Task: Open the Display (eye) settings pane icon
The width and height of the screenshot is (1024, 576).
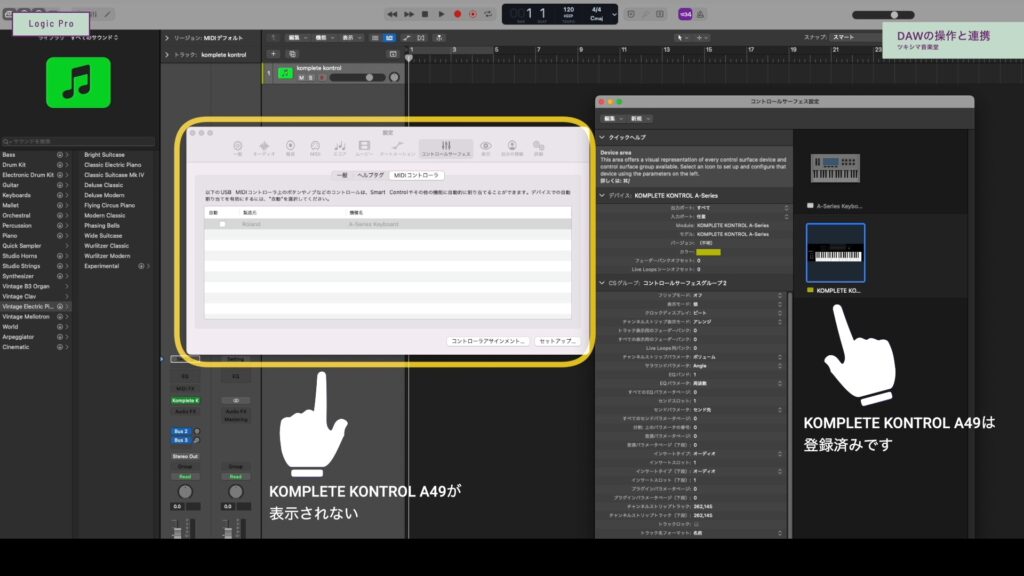Action: point(486,148)
